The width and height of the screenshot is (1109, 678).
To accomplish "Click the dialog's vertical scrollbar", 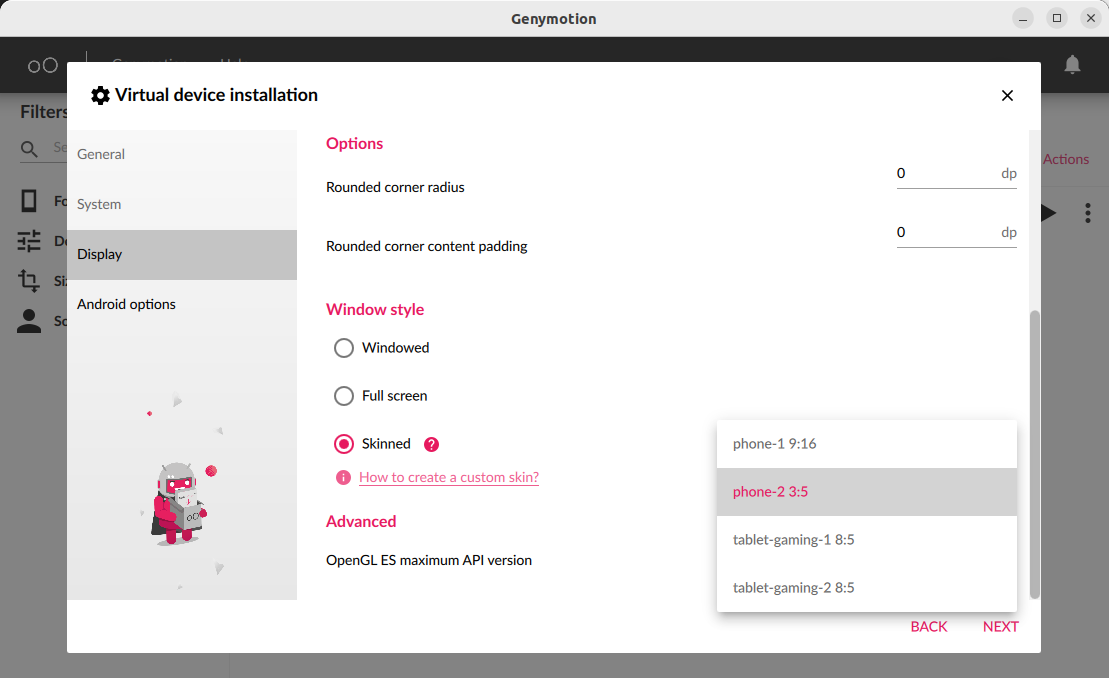I will [1034, 454].
